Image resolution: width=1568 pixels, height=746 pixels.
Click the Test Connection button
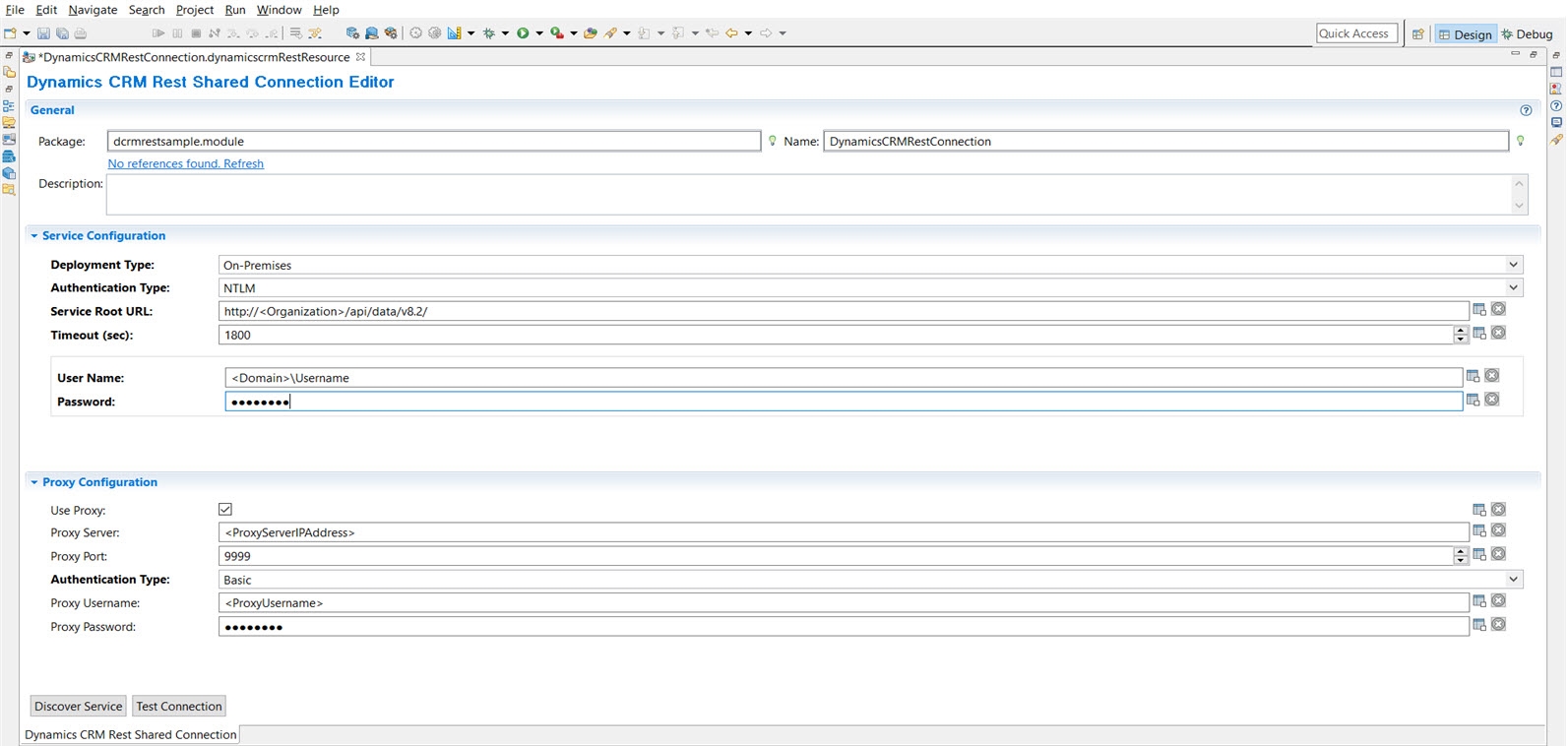click(179, 706)
